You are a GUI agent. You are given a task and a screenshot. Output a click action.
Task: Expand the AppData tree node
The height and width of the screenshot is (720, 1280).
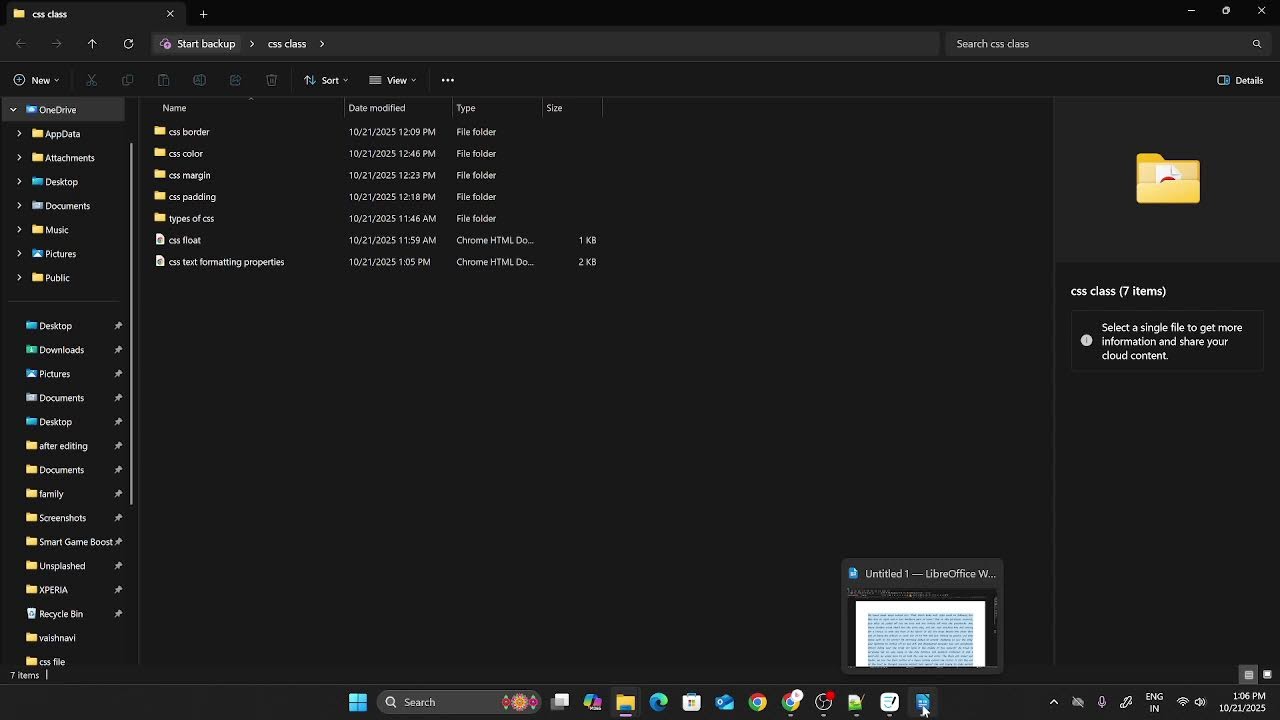(x=19, y=134)
